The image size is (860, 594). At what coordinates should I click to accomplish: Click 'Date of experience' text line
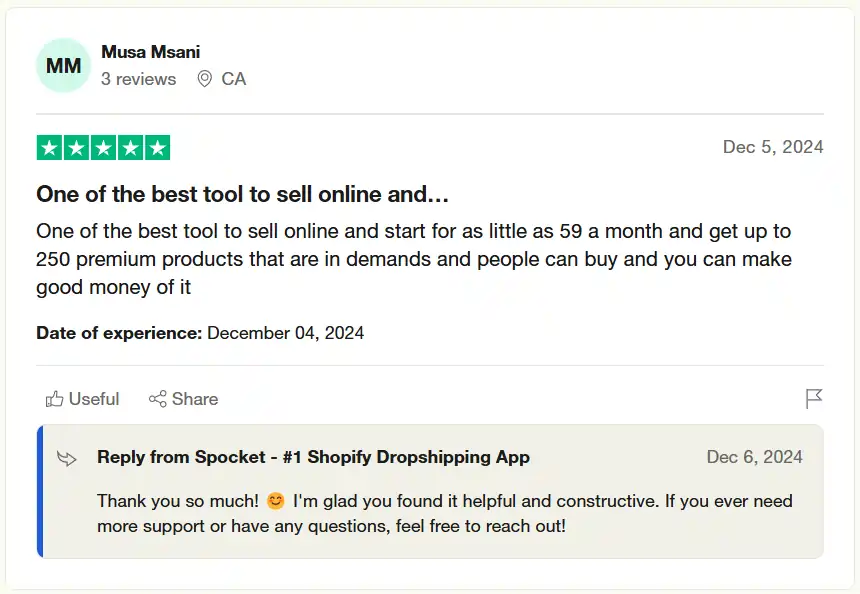click(200, 333)
